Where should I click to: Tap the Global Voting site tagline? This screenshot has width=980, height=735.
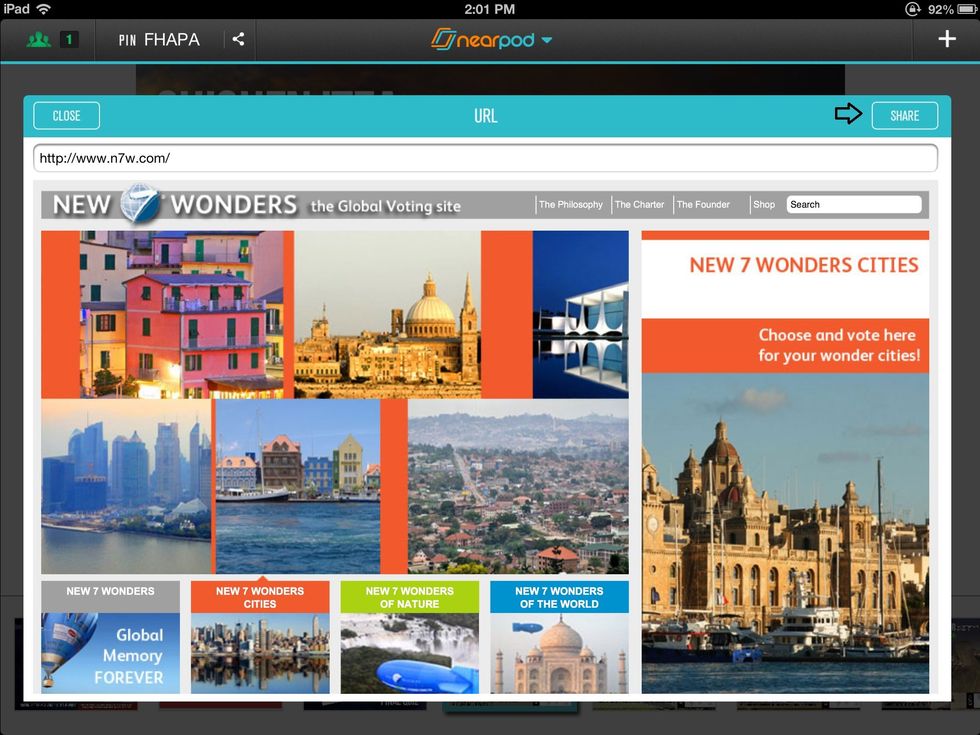[386, 206]
